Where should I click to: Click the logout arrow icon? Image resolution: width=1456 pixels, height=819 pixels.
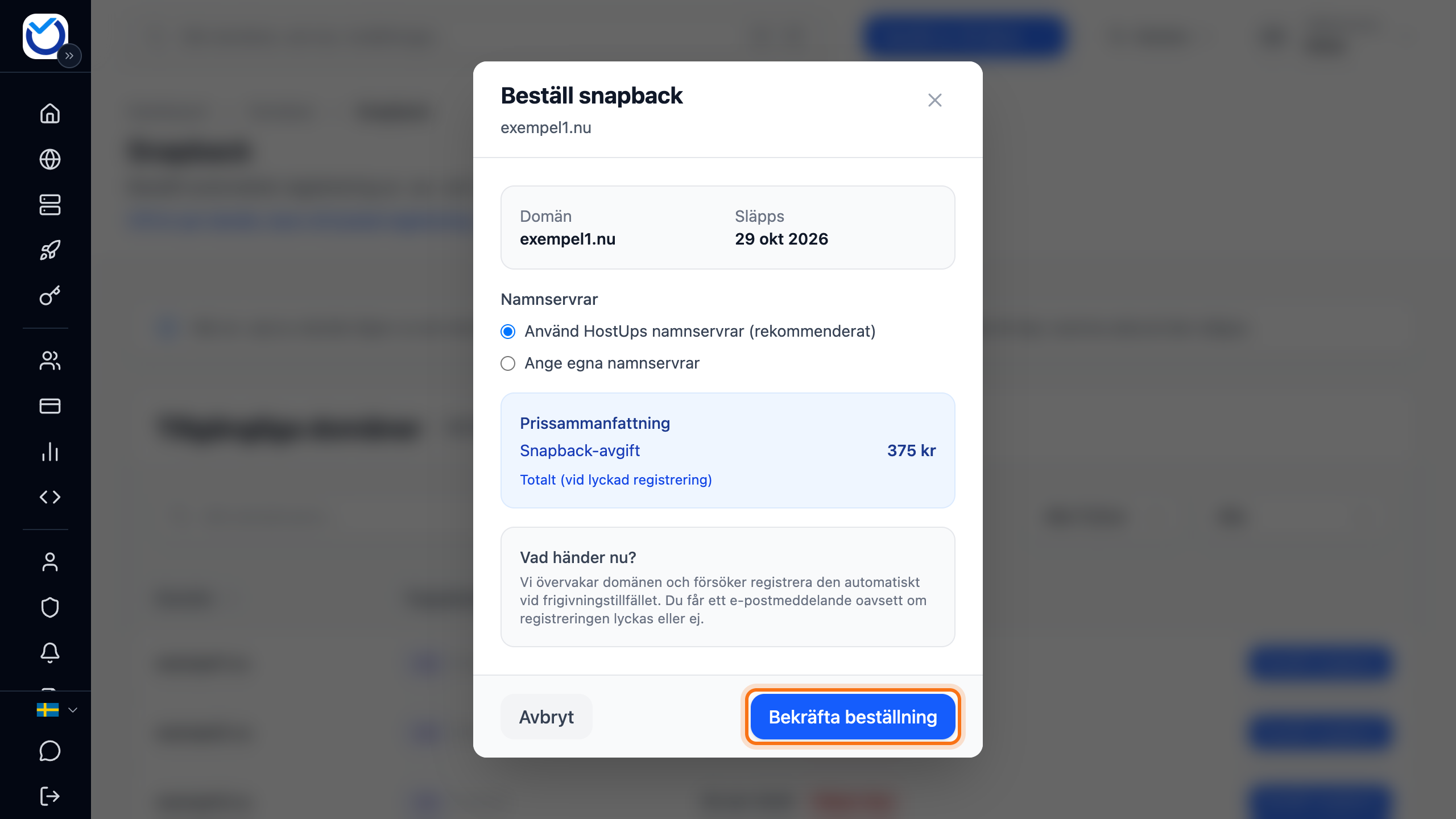pos(50,796)
